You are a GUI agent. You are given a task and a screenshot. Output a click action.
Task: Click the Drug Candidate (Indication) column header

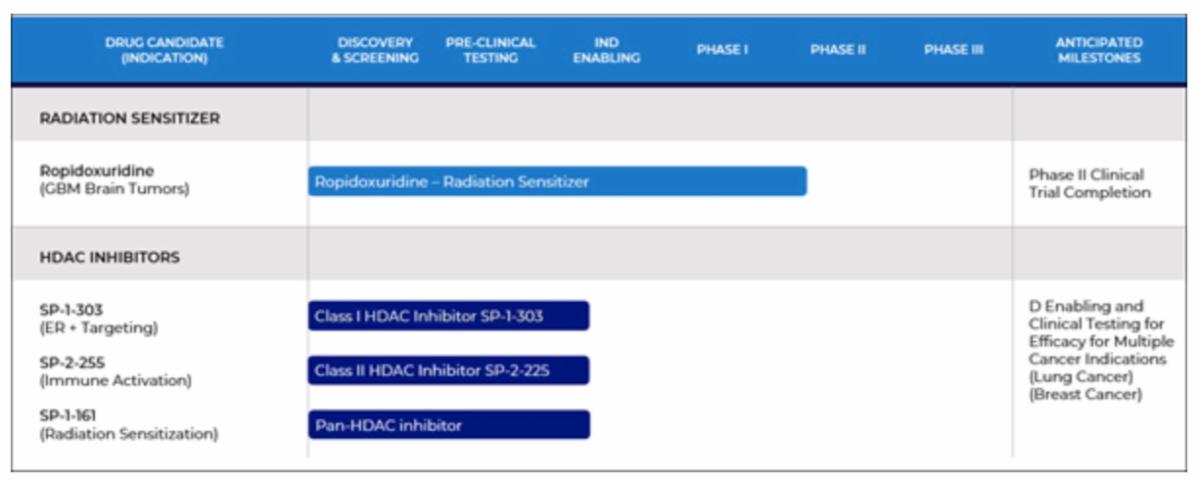164,50
